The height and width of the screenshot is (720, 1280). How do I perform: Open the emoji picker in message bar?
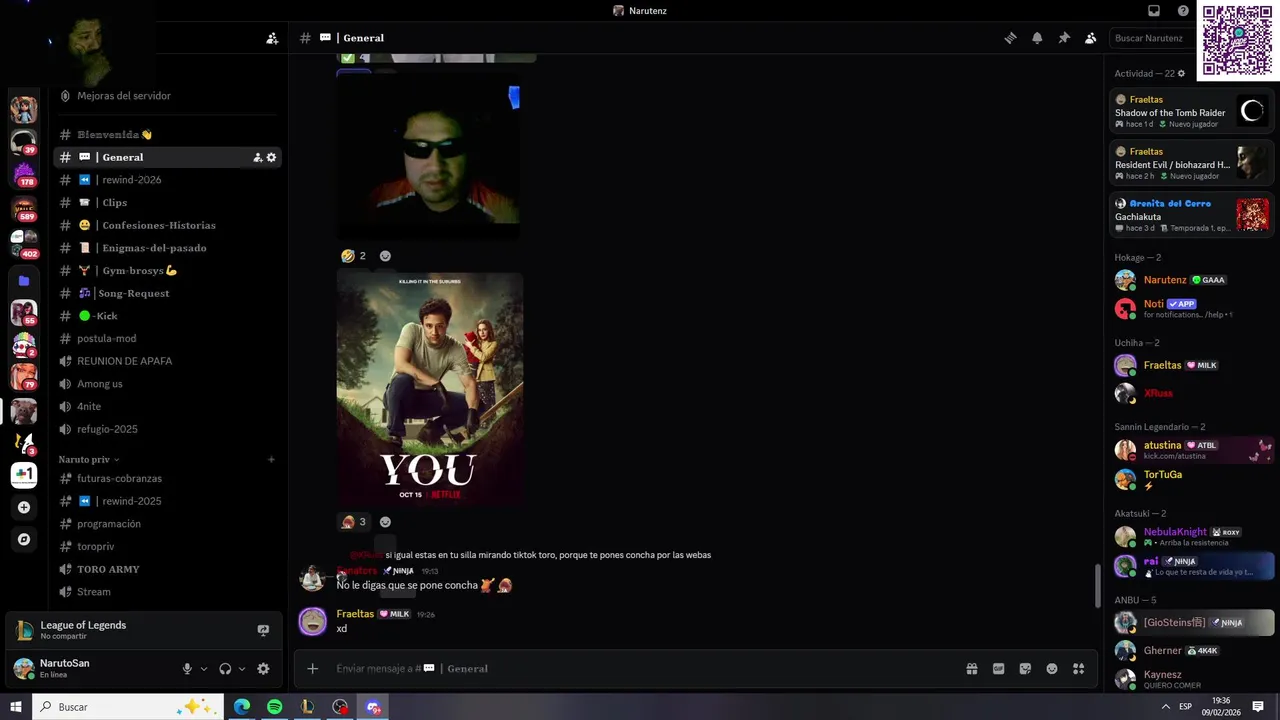1052,669
